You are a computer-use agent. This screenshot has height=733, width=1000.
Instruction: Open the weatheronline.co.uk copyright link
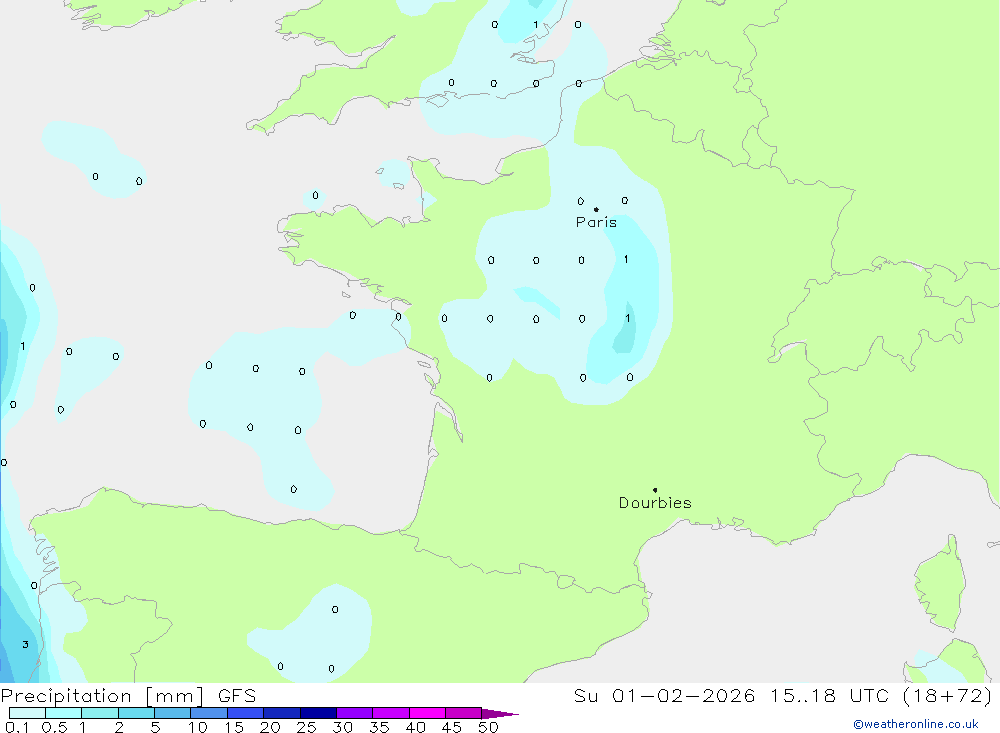pos(915,724)
